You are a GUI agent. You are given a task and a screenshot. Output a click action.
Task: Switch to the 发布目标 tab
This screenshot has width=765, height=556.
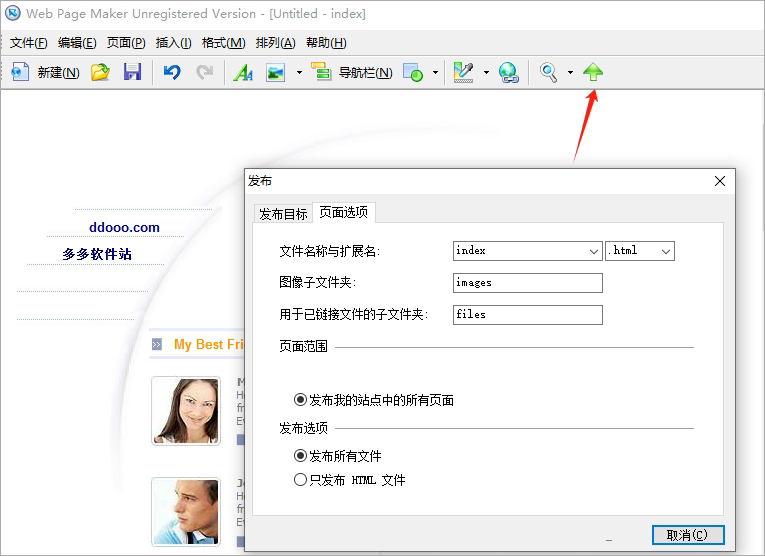click(283, 214)
